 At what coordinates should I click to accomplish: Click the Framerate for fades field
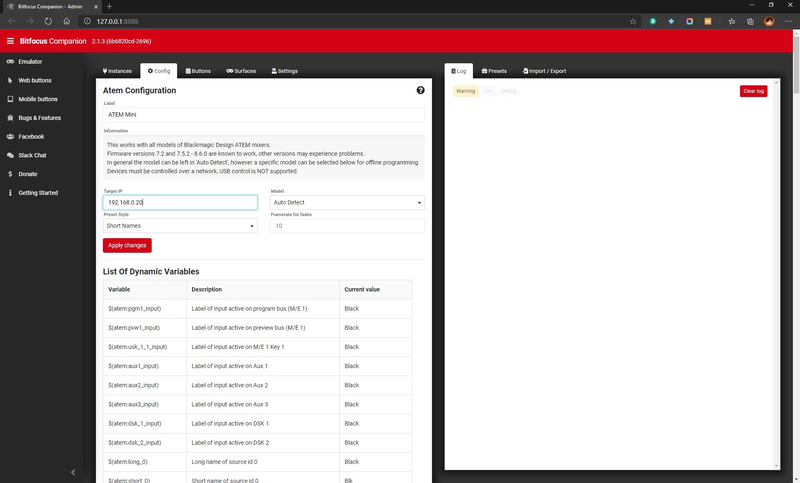[x=347, y=226]
